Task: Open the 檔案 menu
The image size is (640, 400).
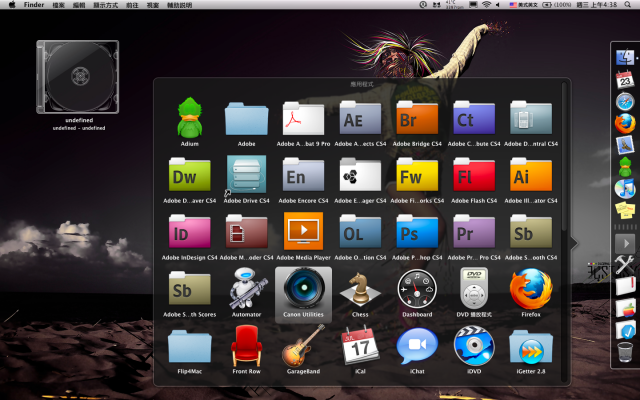Action: click(59, 5)
